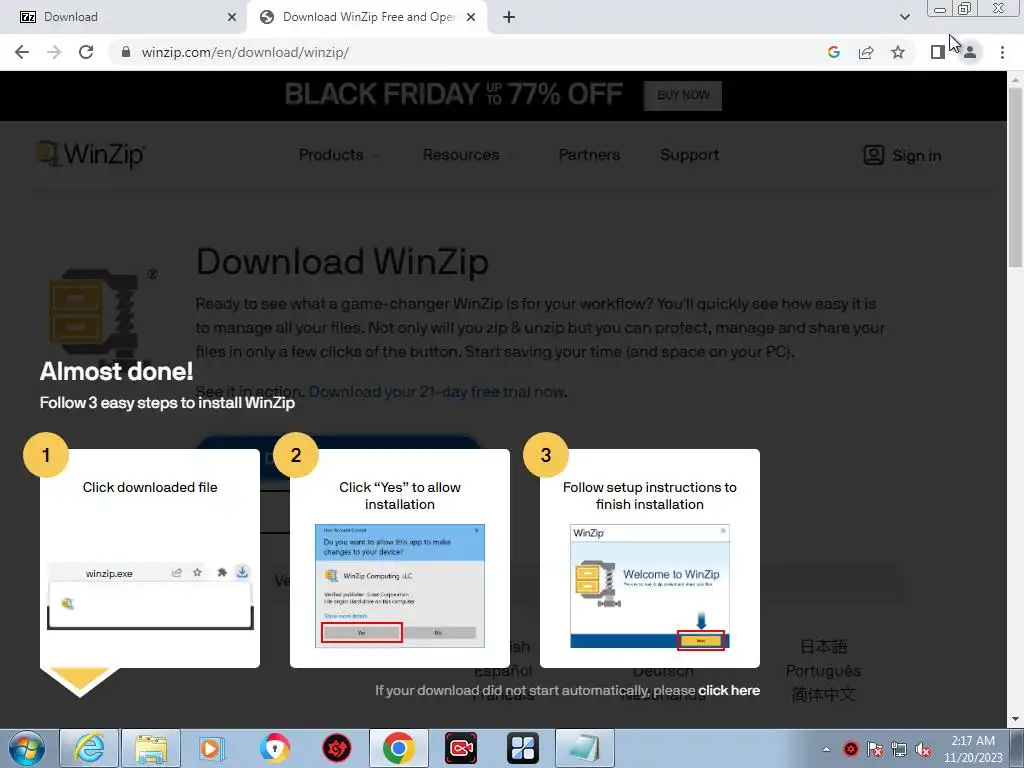Screen dimensions: 1024x768
Task: Close the 7-Zip Download tab
Action: 232,17
